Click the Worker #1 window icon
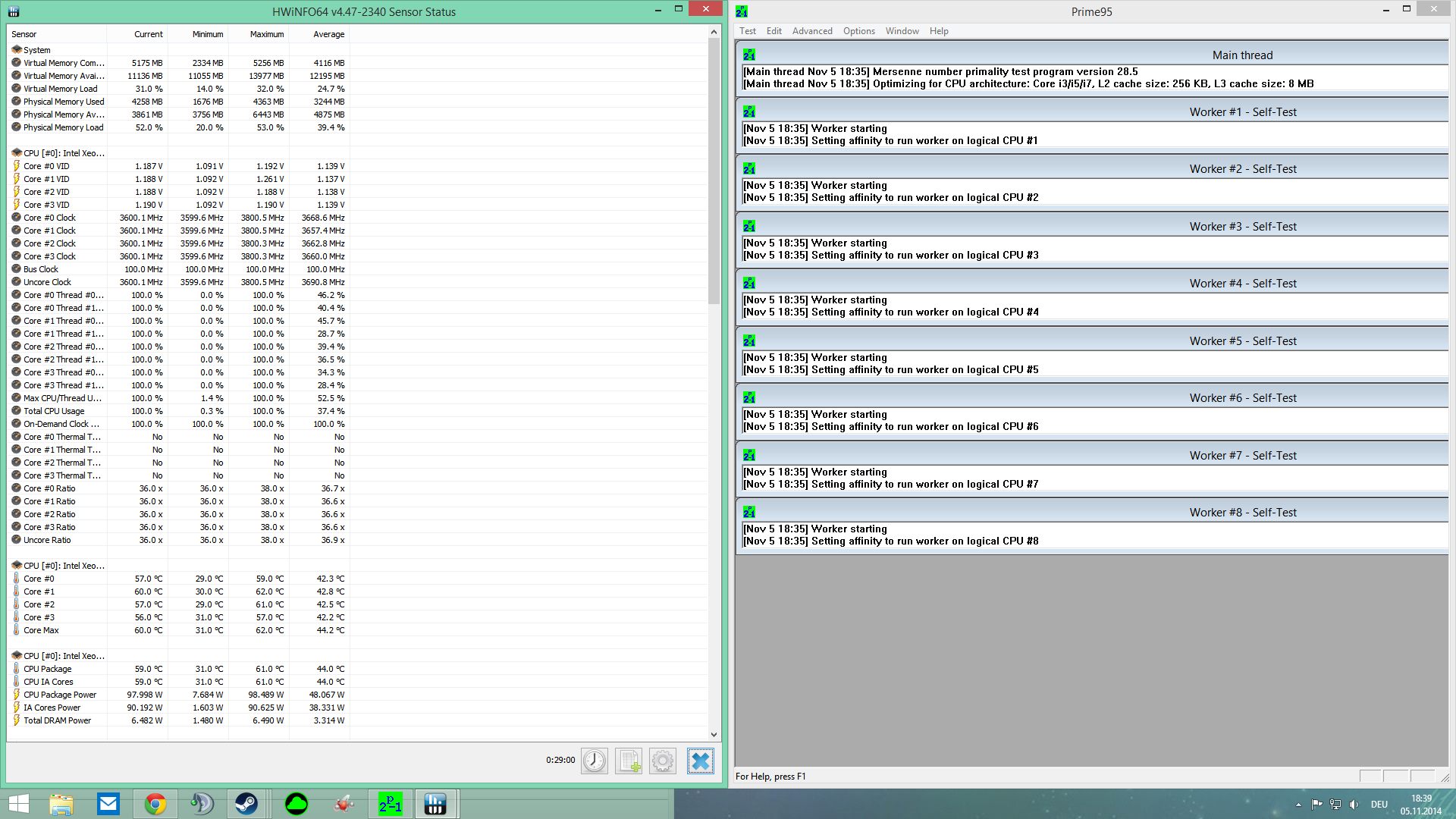Image resolution: width=1456 pixels, height=819 pixels. click(x=749, y=112)
